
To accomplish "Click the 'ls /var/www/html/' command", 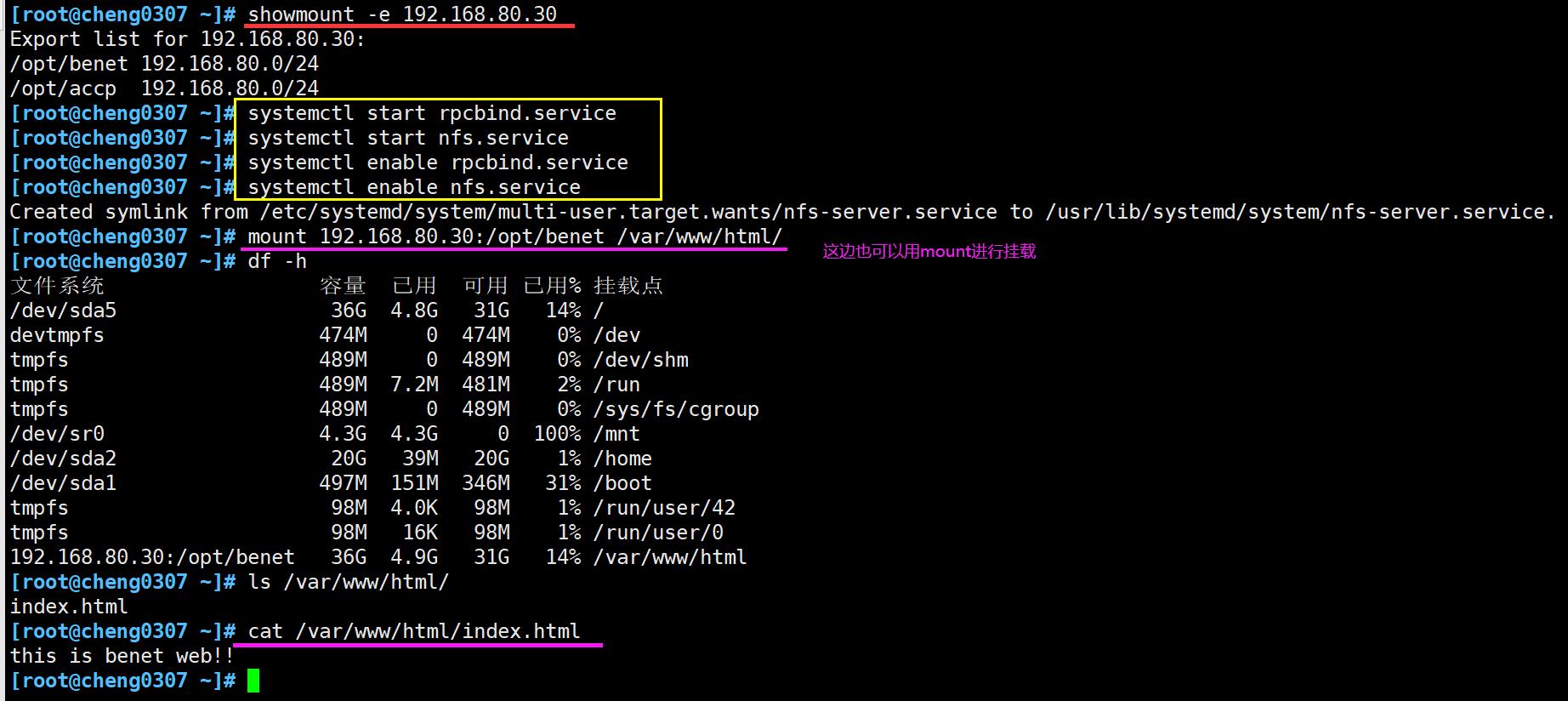I will click(349, 582).
